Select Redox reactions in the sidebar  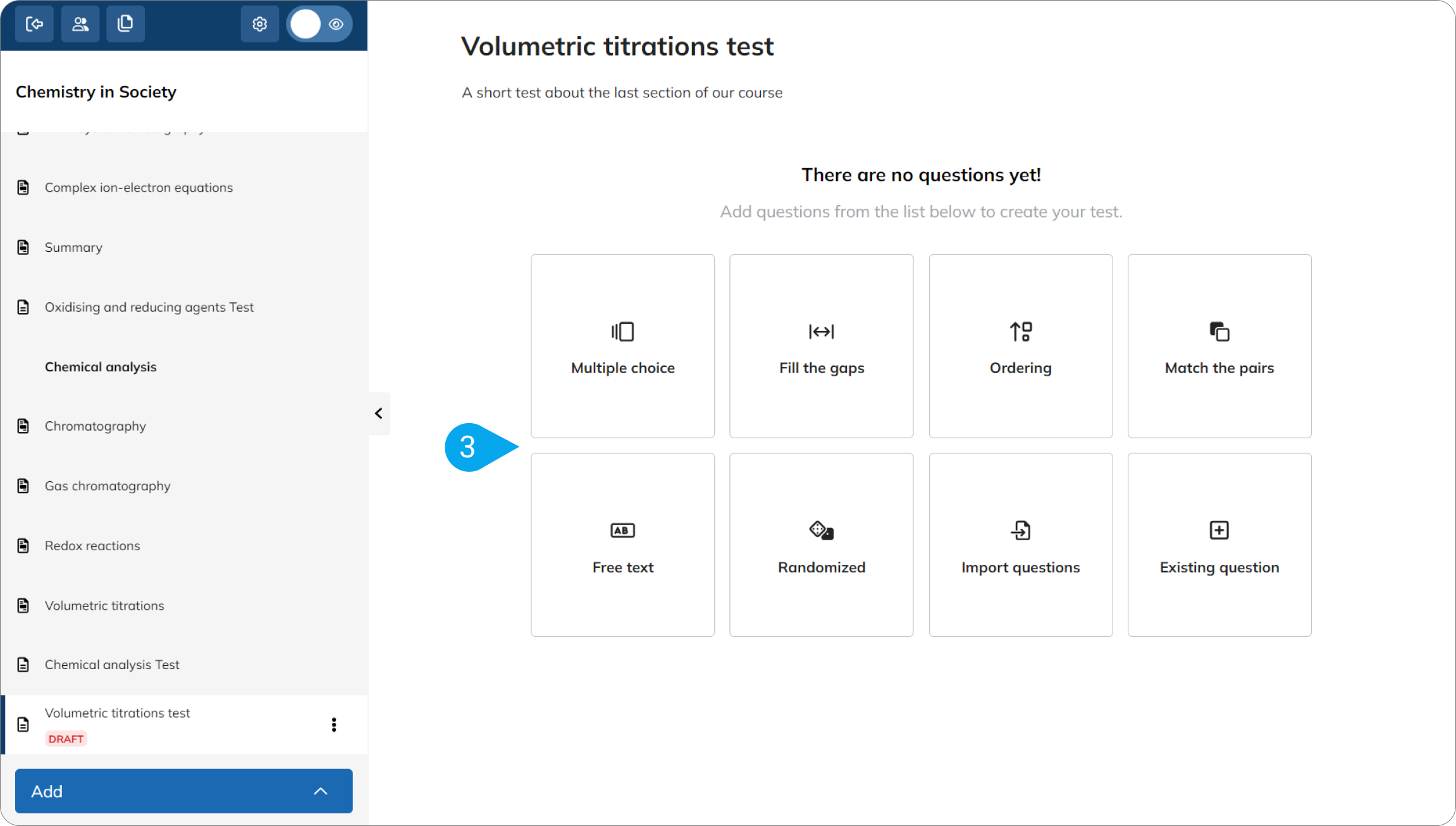pyautogui.click(x=92, y=545)
